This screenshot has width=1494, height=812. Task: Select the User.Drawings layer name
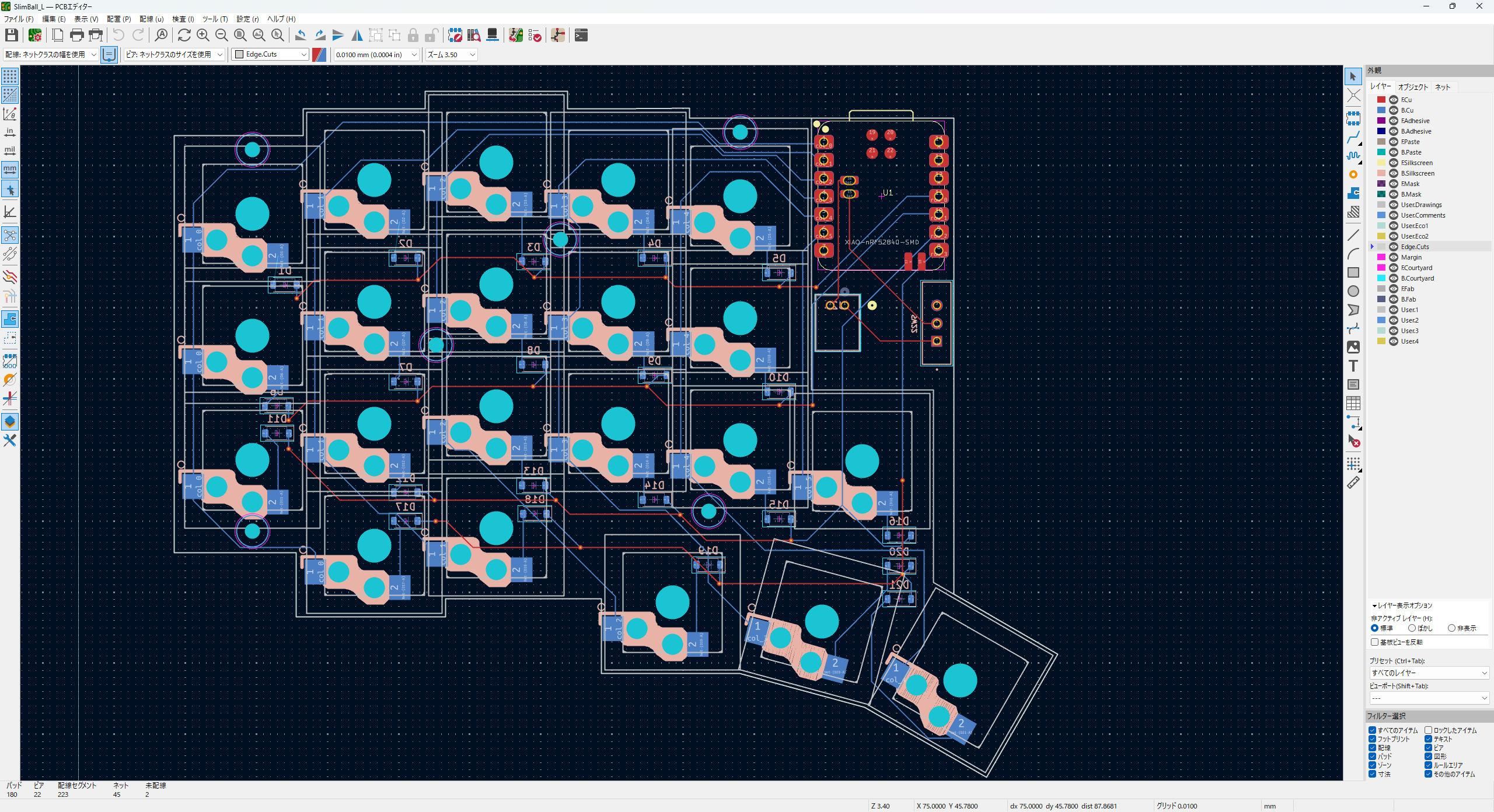(1421, 205)
